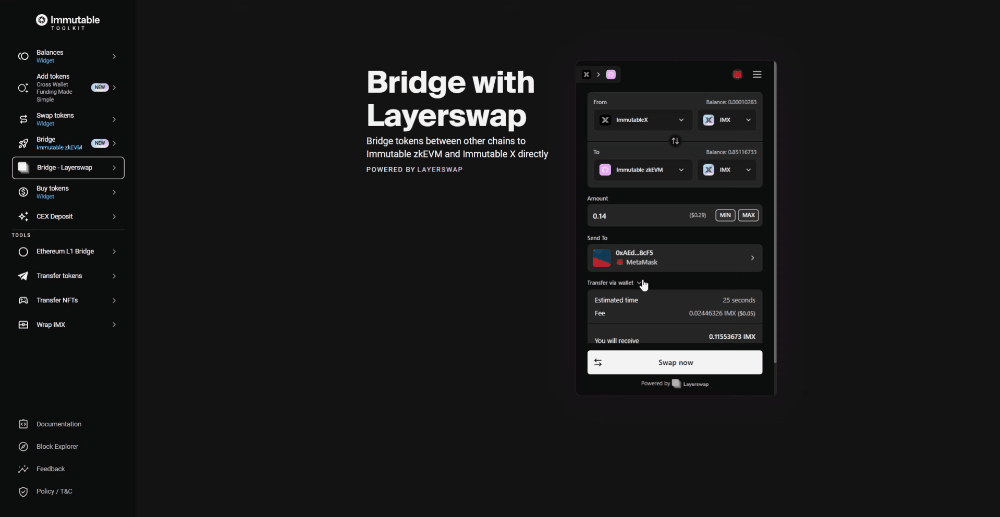Viewport: 1000px width, 517px height.
Task: Click the Block Explorer compass icon
Action: coord(23,446)
